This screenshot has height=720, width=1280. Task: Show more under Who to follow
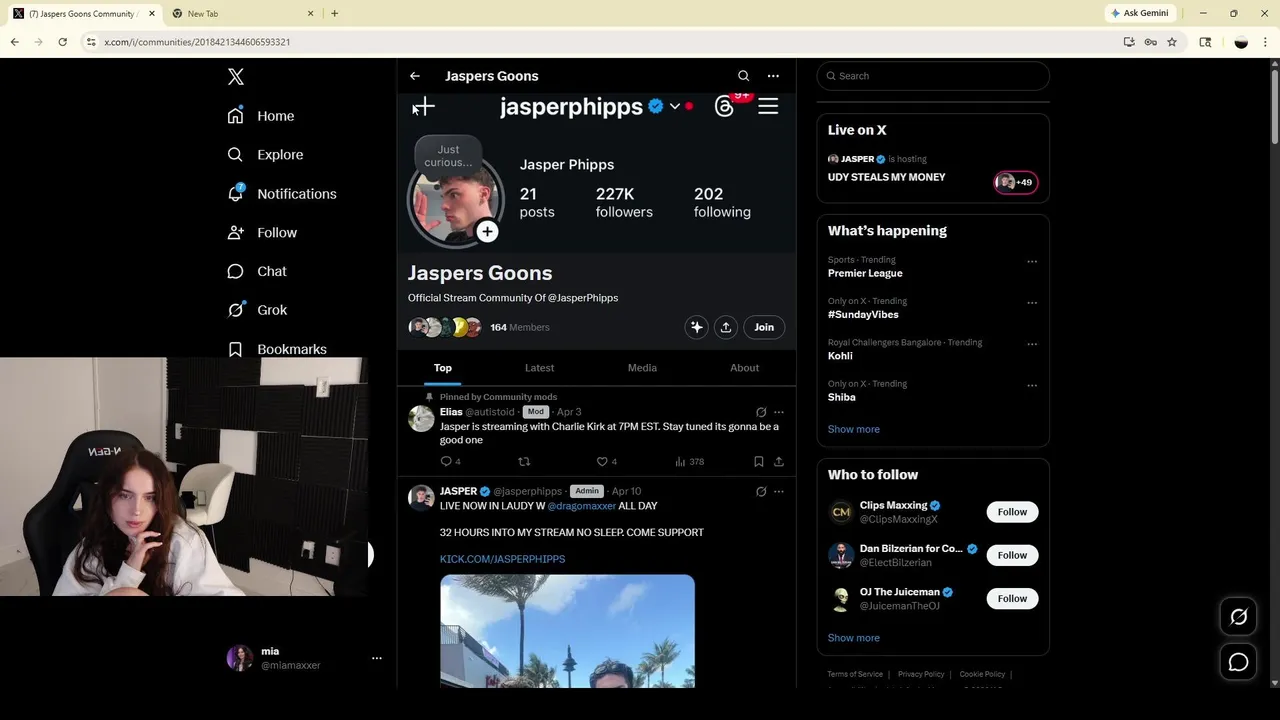tap(853, 638)
